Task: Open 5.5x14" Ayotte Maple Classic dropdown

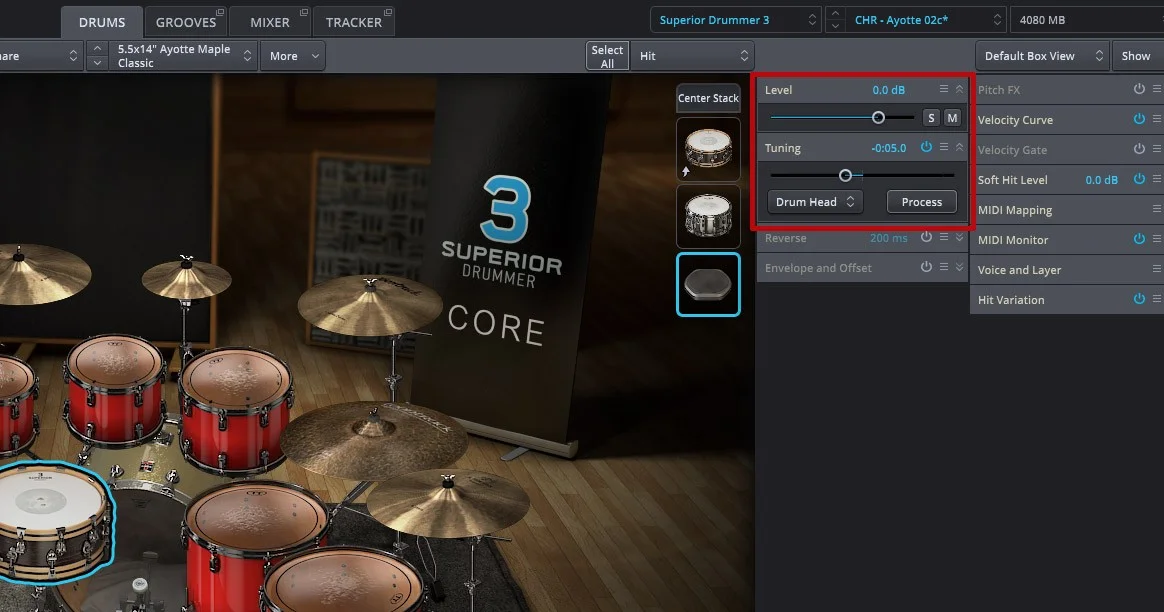Action: [183, 56]
